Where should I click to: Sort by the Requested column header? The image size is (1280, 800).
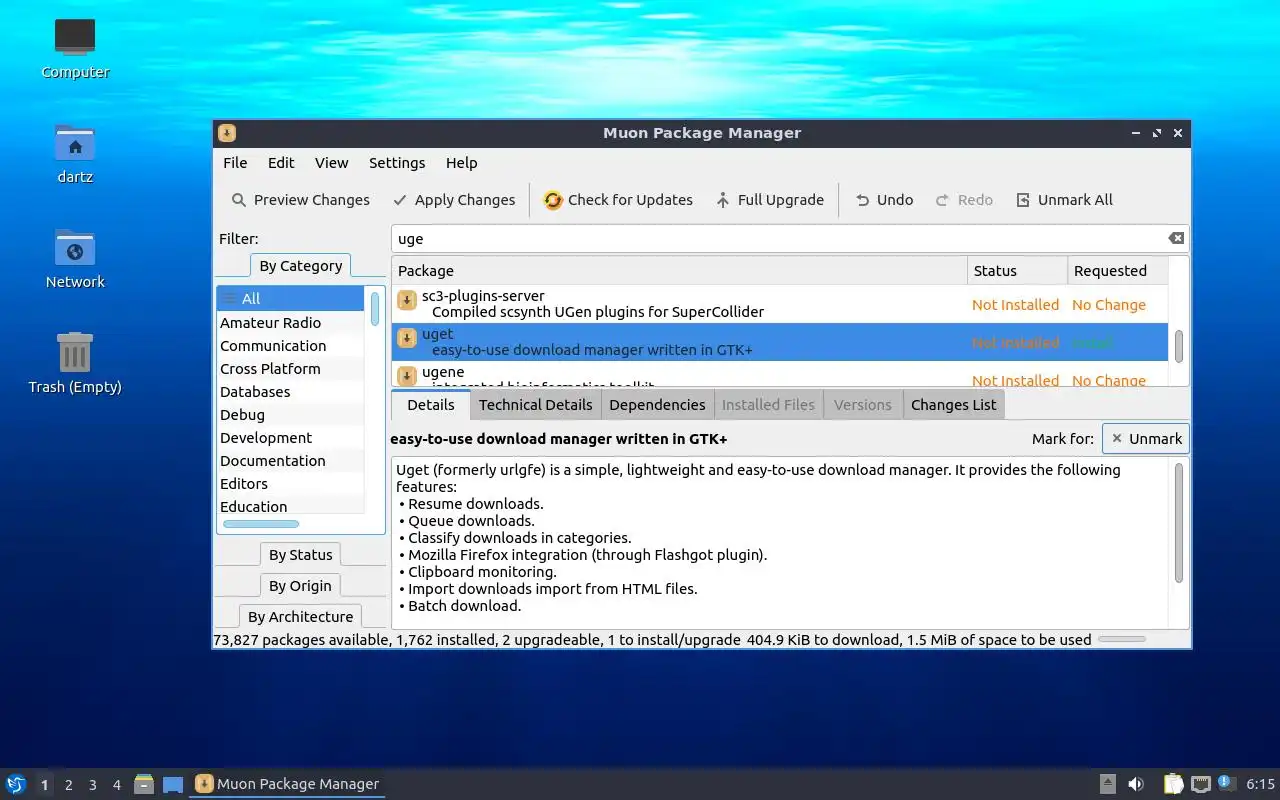point(1117,271)
